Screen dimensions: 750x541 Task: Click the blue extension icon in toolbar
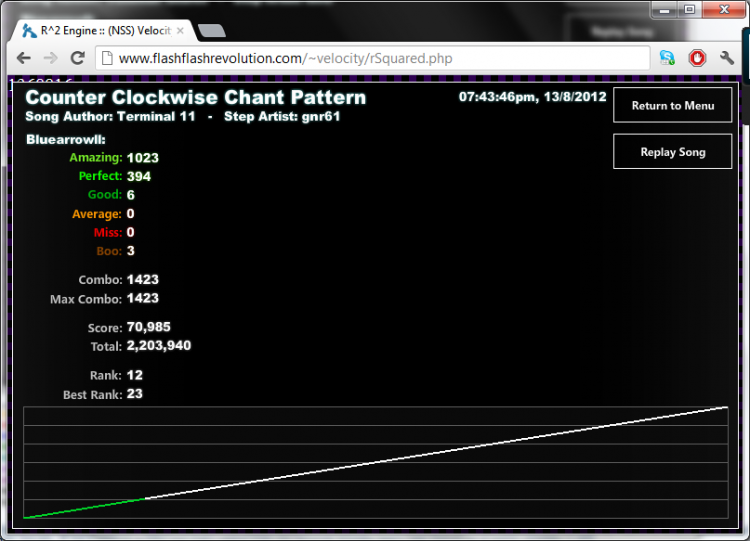(x=667, y=58)
